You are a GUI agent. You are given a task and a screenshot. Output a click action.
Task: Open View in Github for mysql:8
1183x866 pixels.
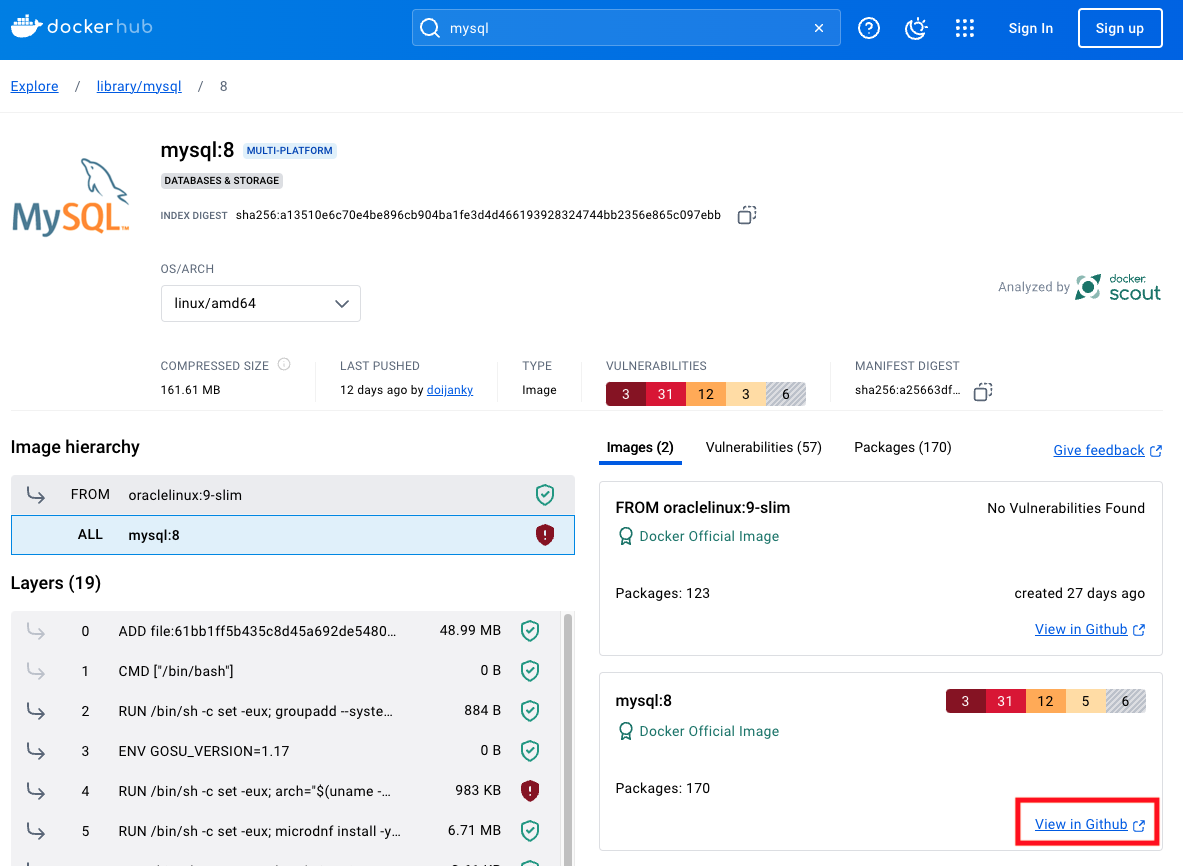[1089, 825]
